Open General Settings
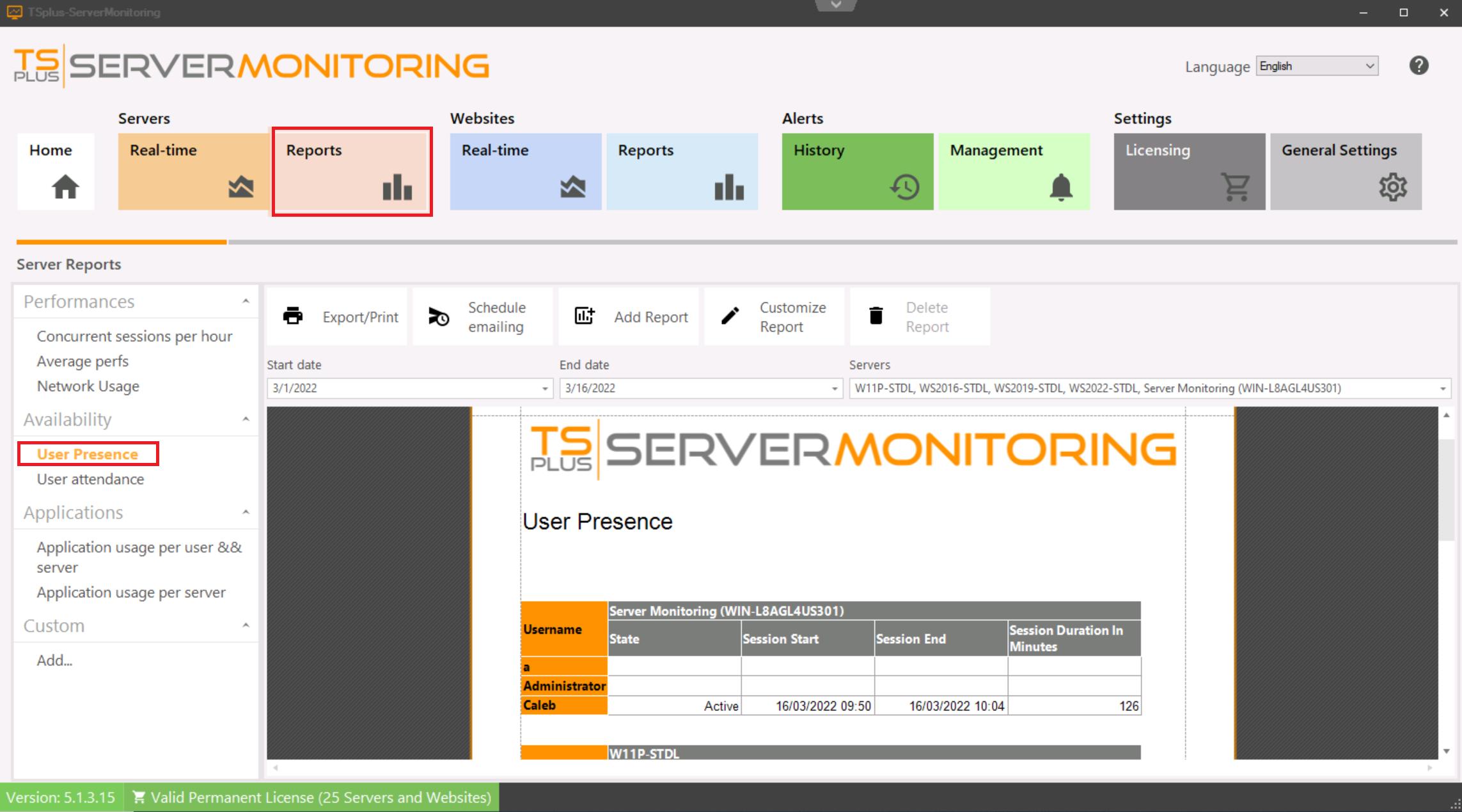This screenshot has height=812, width=1462. pyautogui.click(x=1346, y=171)
